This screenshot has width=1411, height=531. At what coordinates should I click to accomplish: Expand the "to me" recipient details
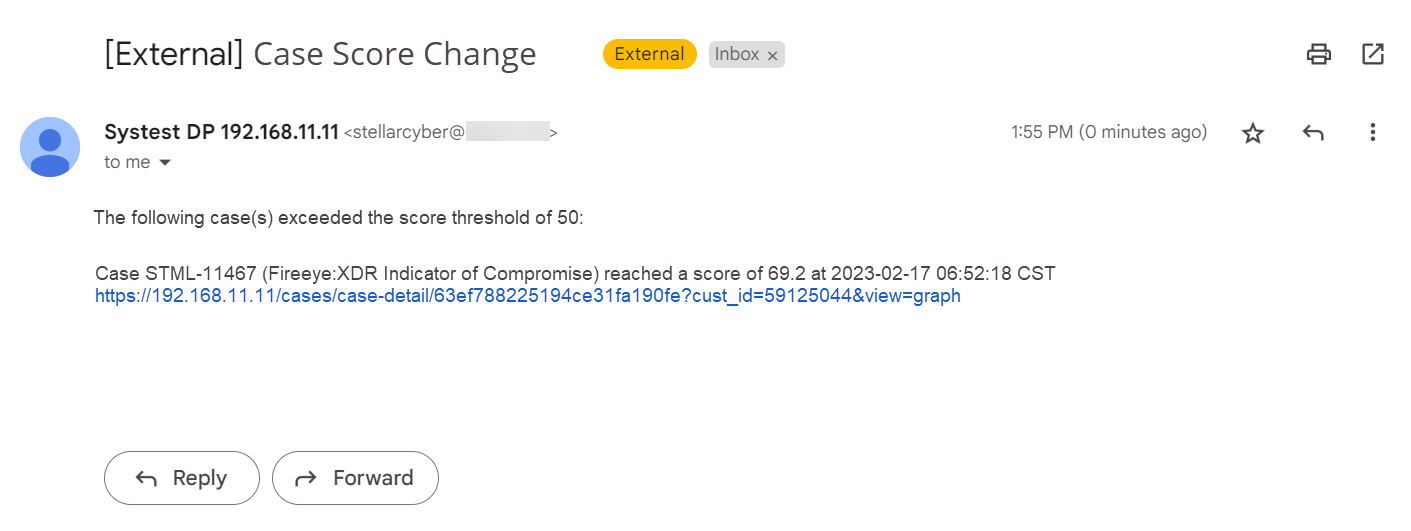[x=165, y=163]
